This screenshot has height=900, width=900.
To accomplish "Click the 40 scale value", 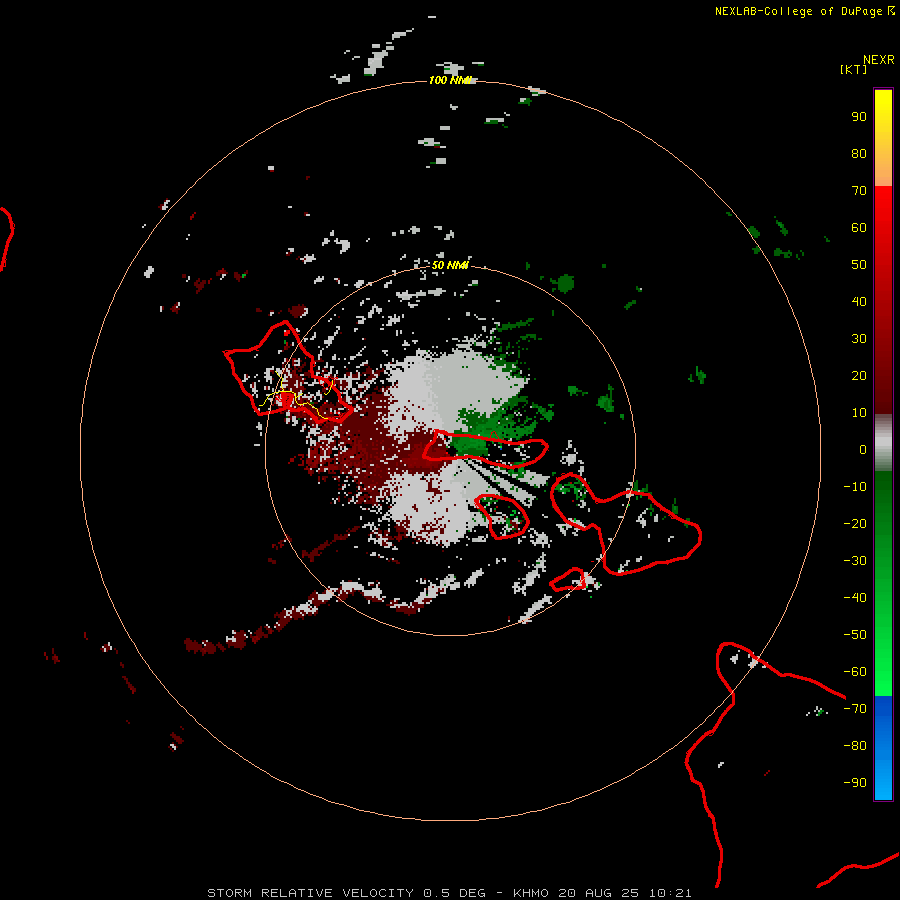I will [x=859, y=301].
